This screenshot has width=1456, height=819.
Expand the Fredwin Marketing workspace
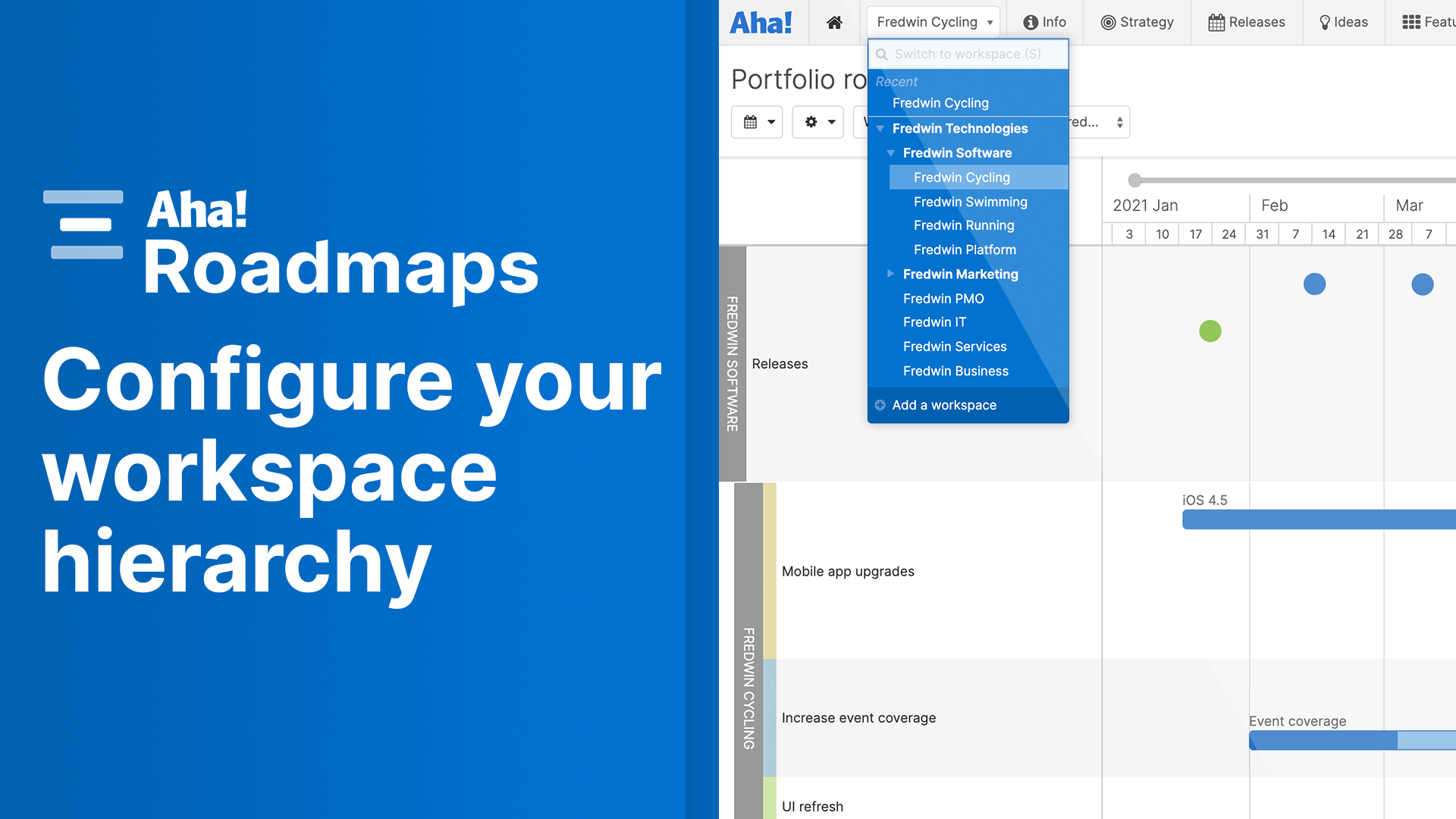[890, 275]
